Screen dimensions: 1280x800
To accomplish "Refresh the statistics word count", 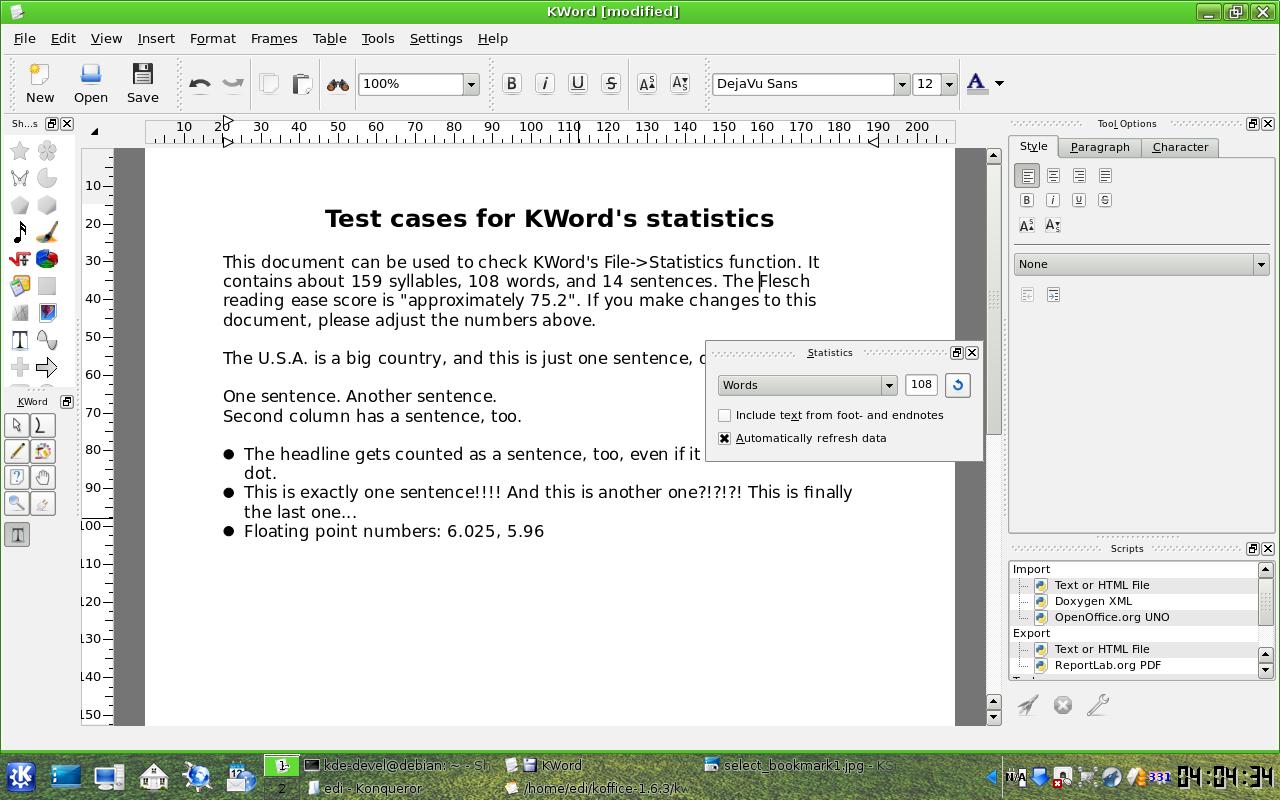I will 957,385.
